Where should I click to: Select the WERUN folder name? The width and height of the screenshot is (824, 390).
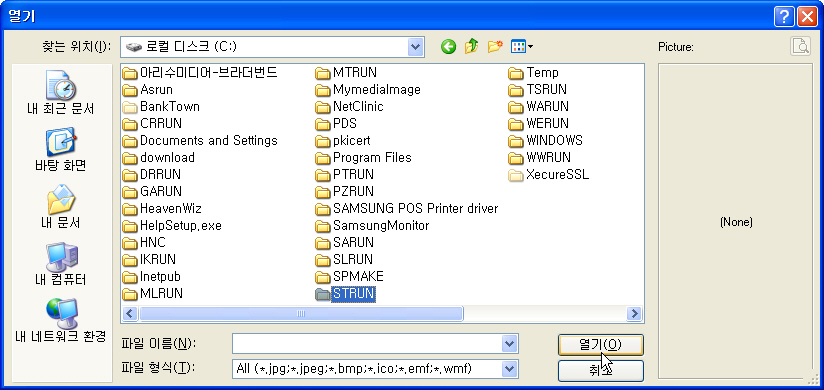[548, 124]
